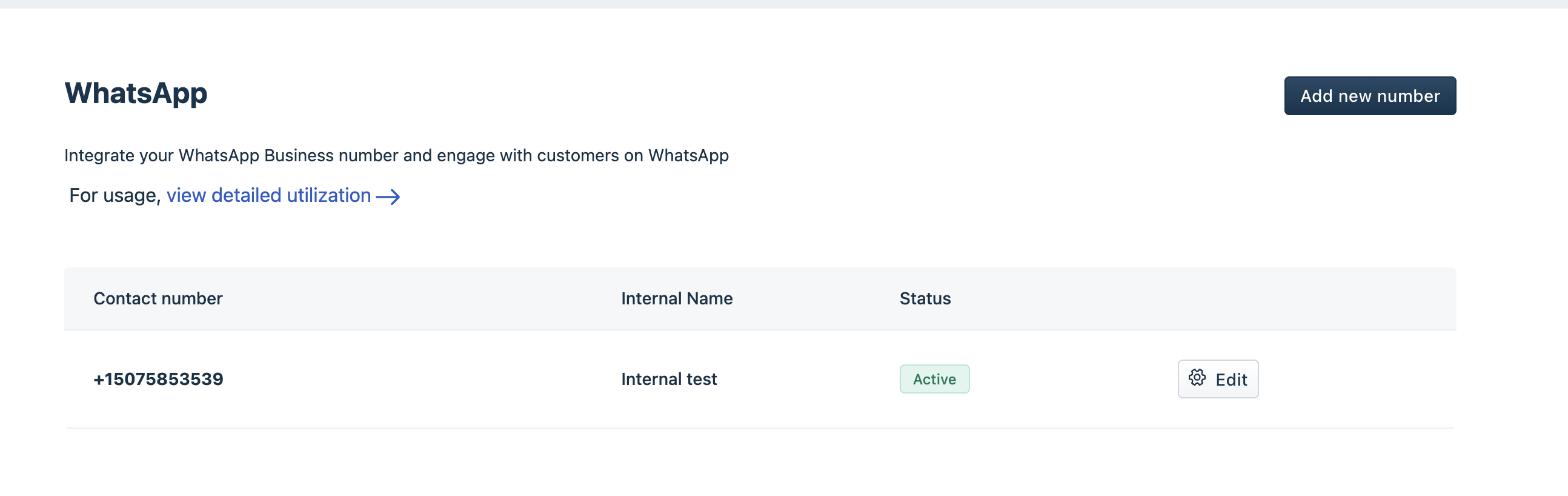Click the Add new number button
This screenshot has height=496, width=1568.
(1369, 96)
